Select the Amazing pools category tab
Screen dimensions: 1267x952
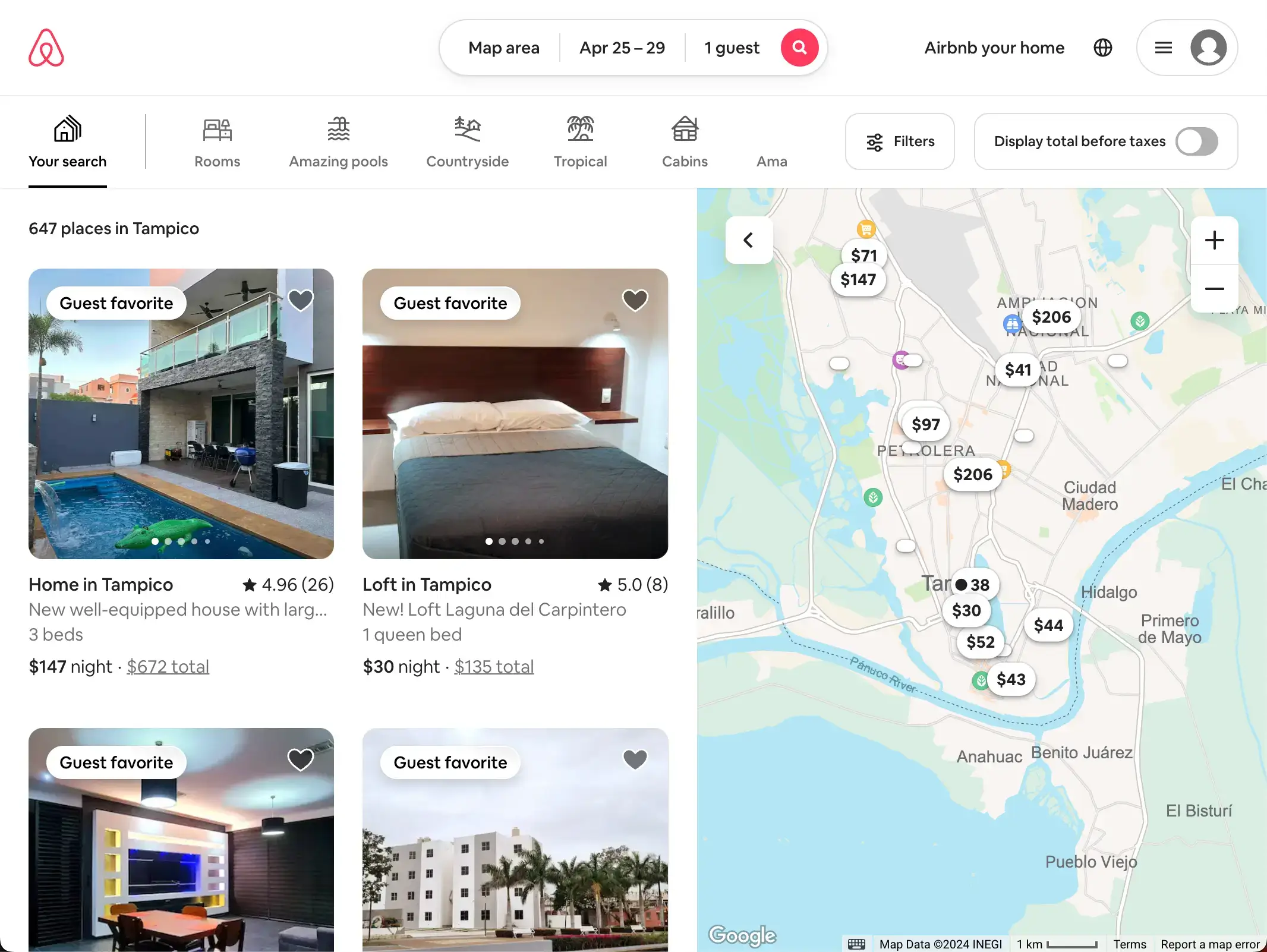coord(337,140)
